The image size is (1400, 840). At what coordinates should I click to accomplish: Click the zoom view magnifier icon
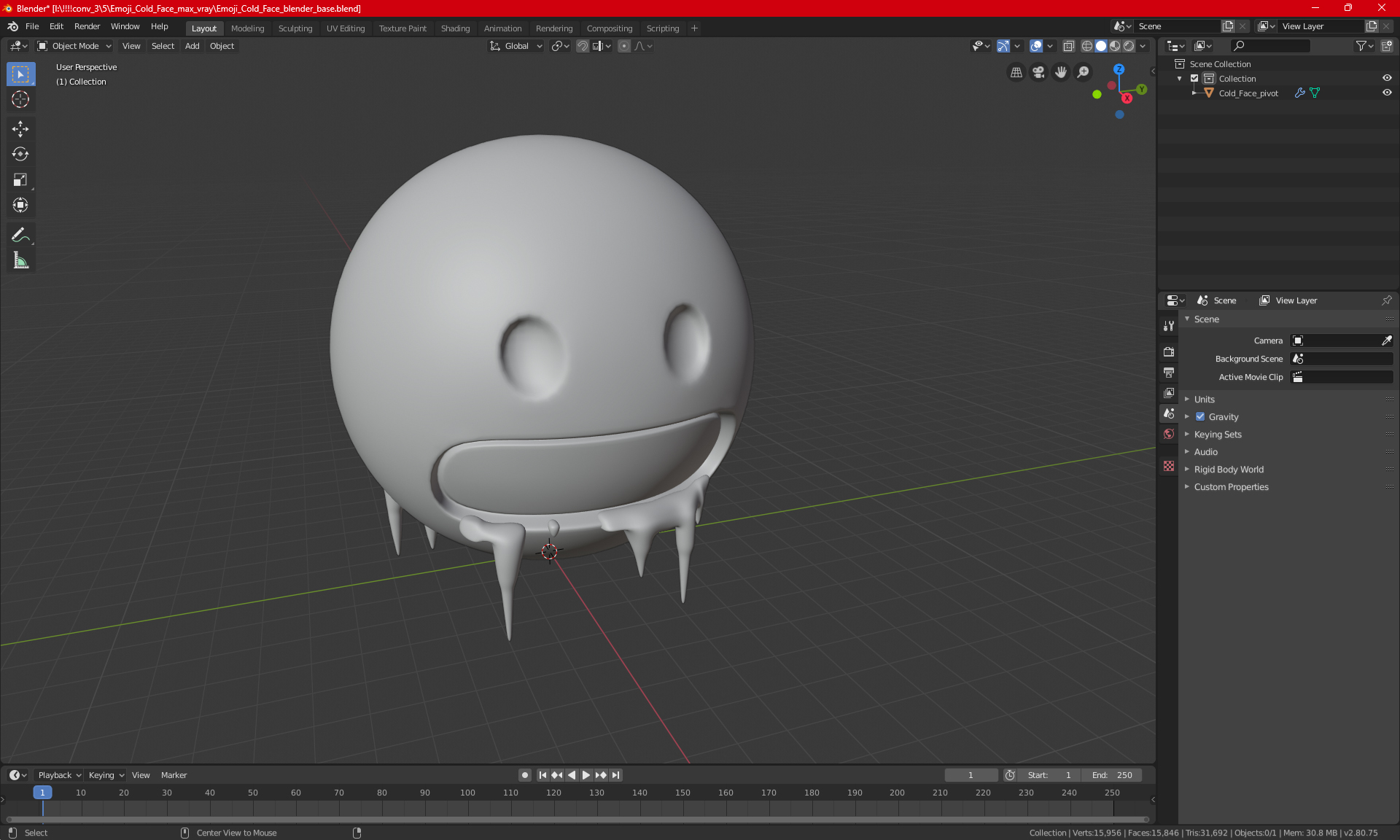click(x=1084, y=72)
